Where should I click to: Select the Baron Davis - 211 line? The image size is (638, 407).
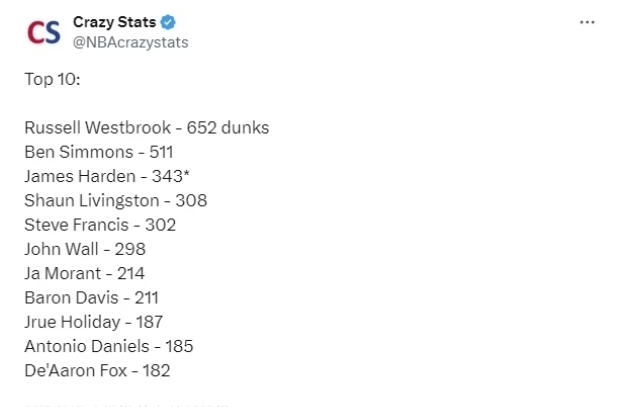click(x=91, y=298)
